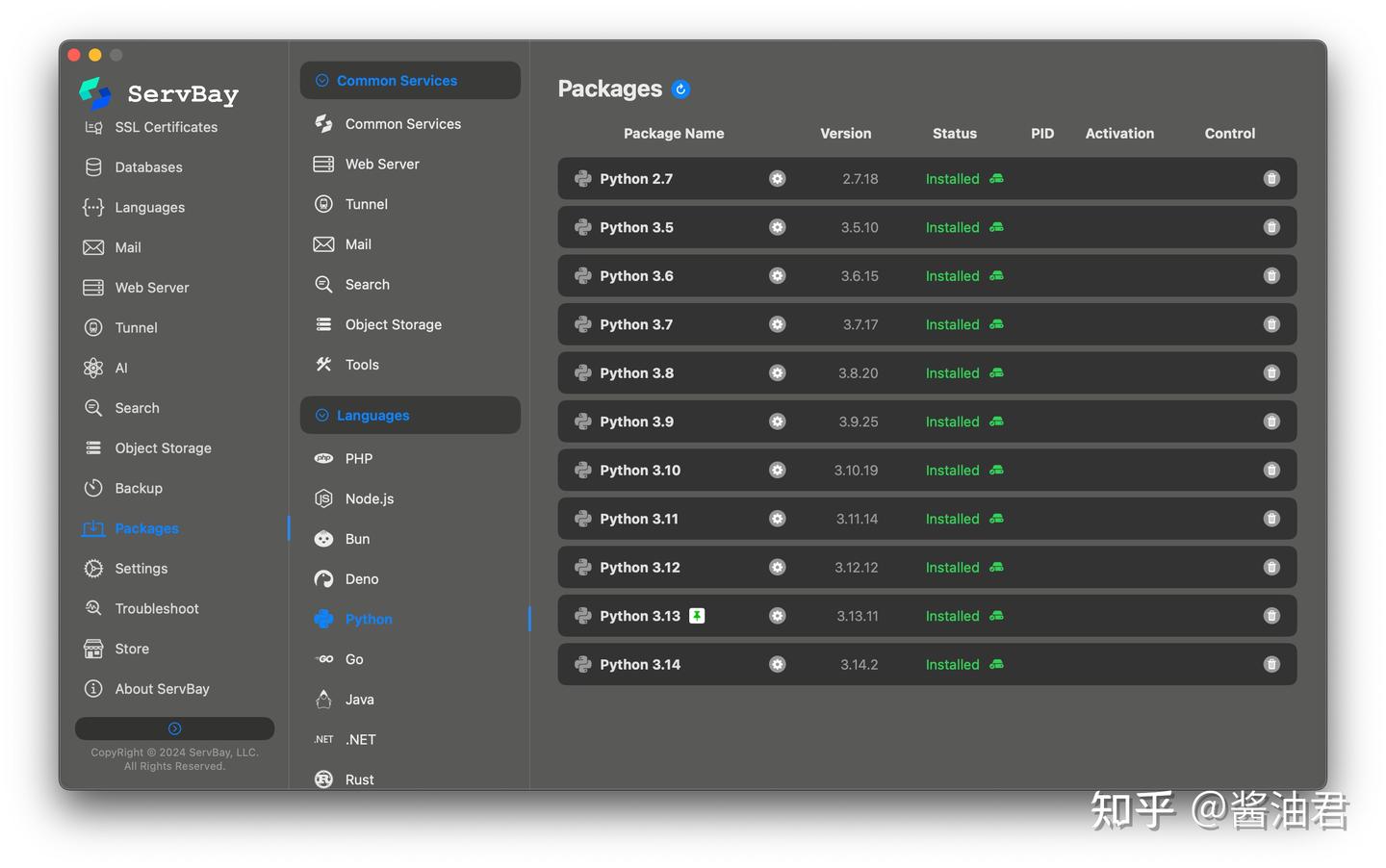Click the Store entry in the sidebar
The height and width of the screenshot is (868, 1386).
pos(132,649)
